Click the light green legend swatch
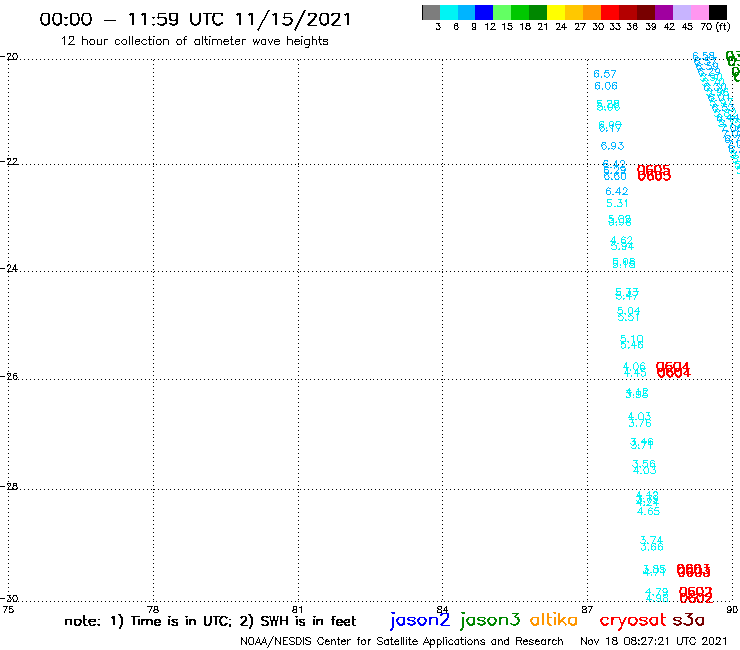The image size is (740, 650). (x=502, y=12)
